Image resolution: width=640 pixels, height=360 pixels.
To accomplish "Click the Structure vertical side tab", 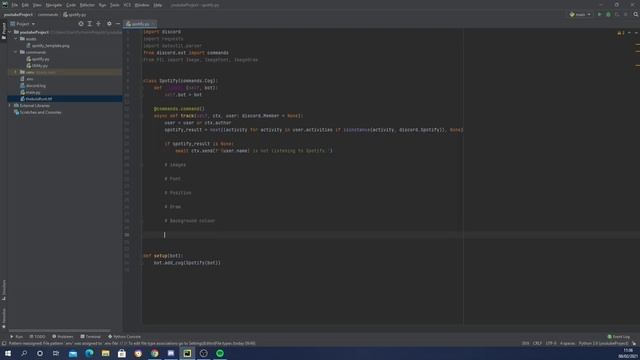I will coord(4,290).
